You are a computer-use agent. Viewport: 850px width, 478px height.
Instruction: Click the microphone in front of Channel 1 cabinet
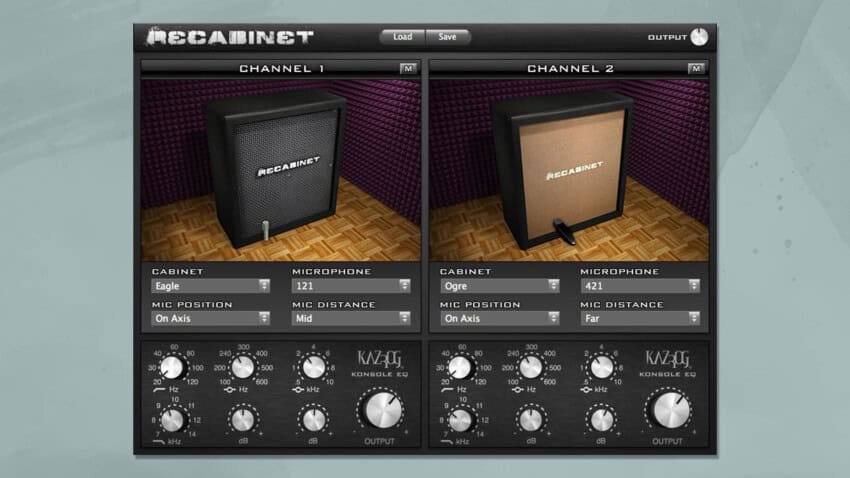264,229
